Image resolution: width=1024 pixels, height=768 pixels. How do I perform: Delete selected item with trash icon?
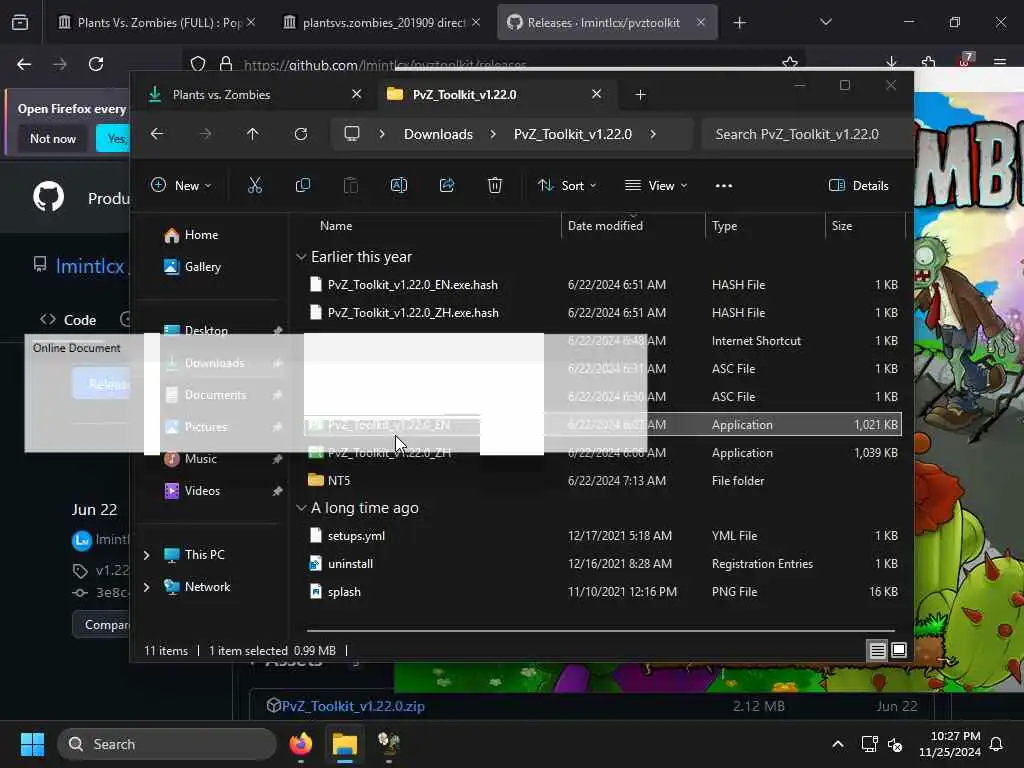(495, 185)
